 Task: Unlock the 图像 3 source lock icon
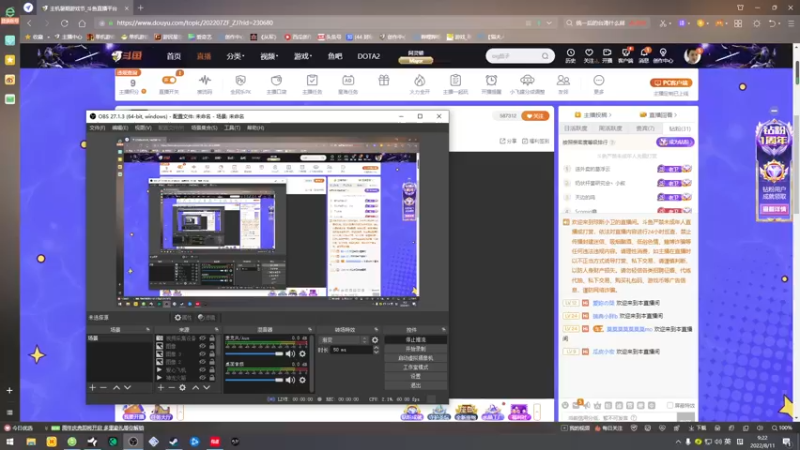(212, 354)
